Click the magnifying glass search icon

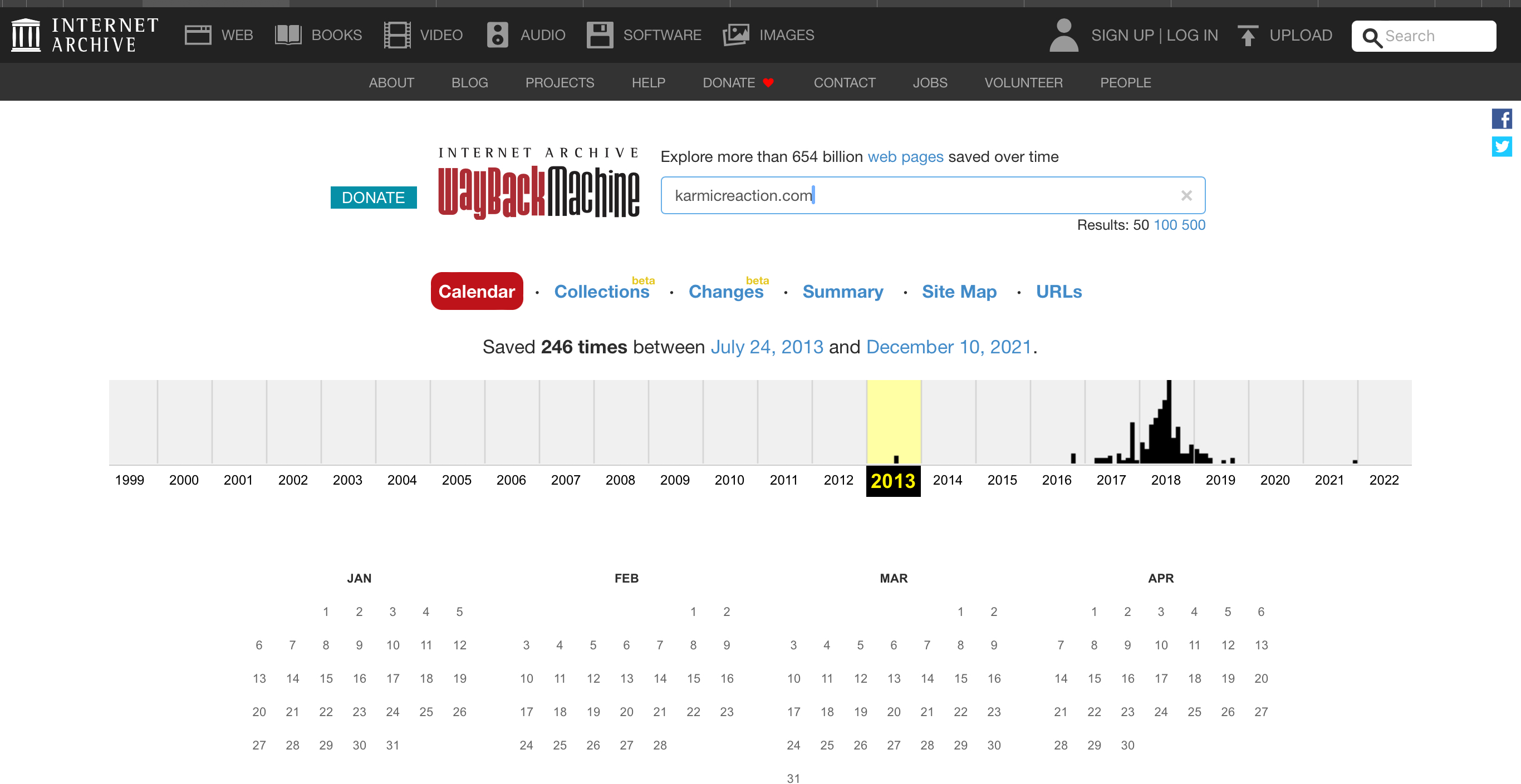1372,37
